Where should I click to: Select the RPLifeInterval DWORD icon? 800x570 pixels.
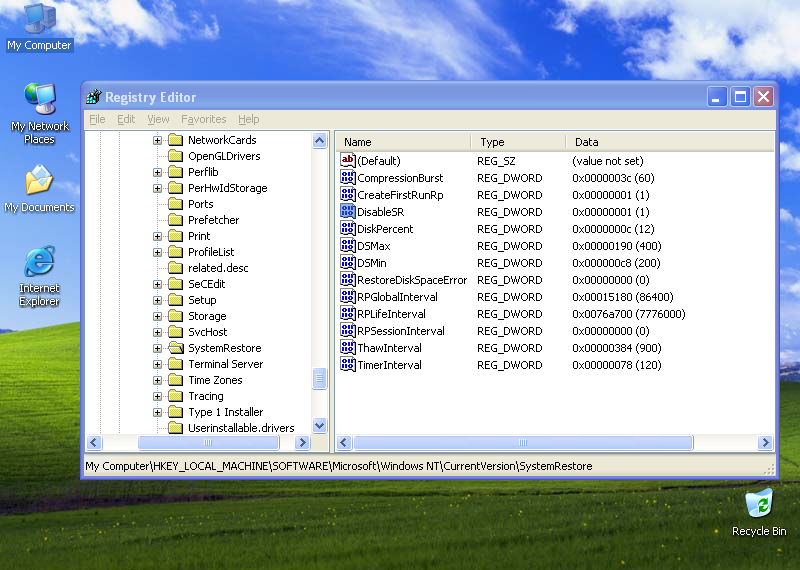pos(348,313)
